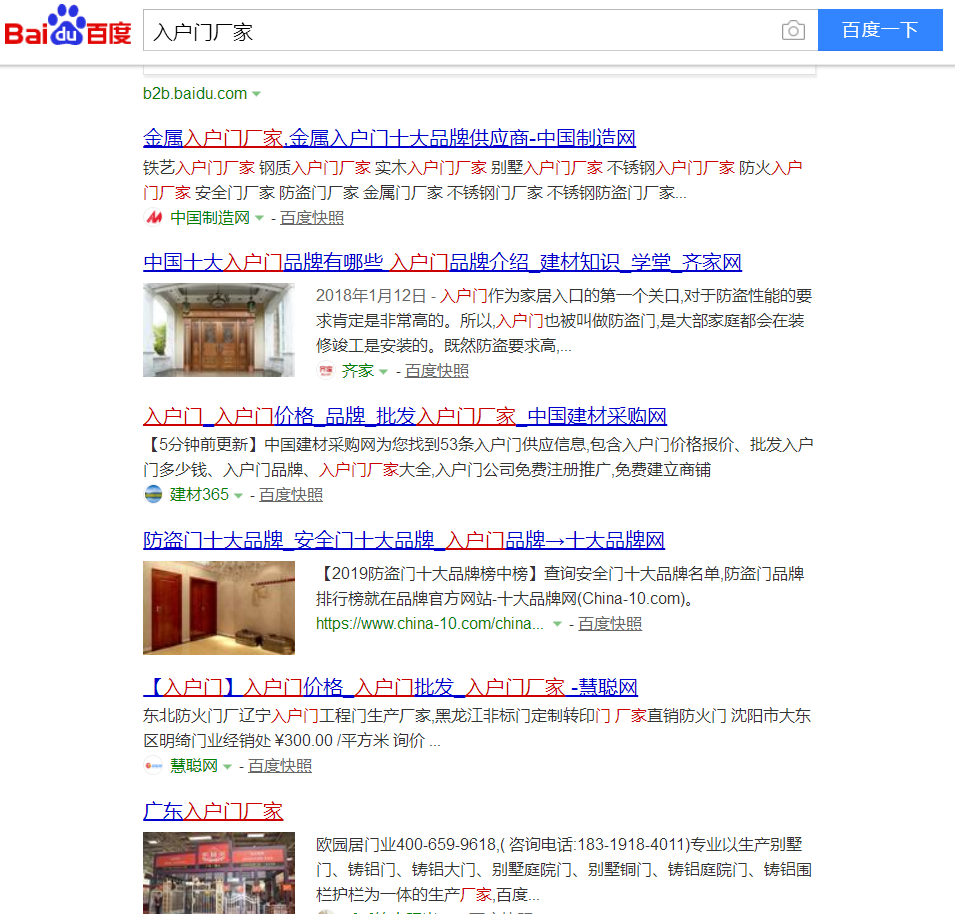The image size is (955, 914).
Task: Expand dropdown arrow beside 建材365
Action: tap(238, 496)
